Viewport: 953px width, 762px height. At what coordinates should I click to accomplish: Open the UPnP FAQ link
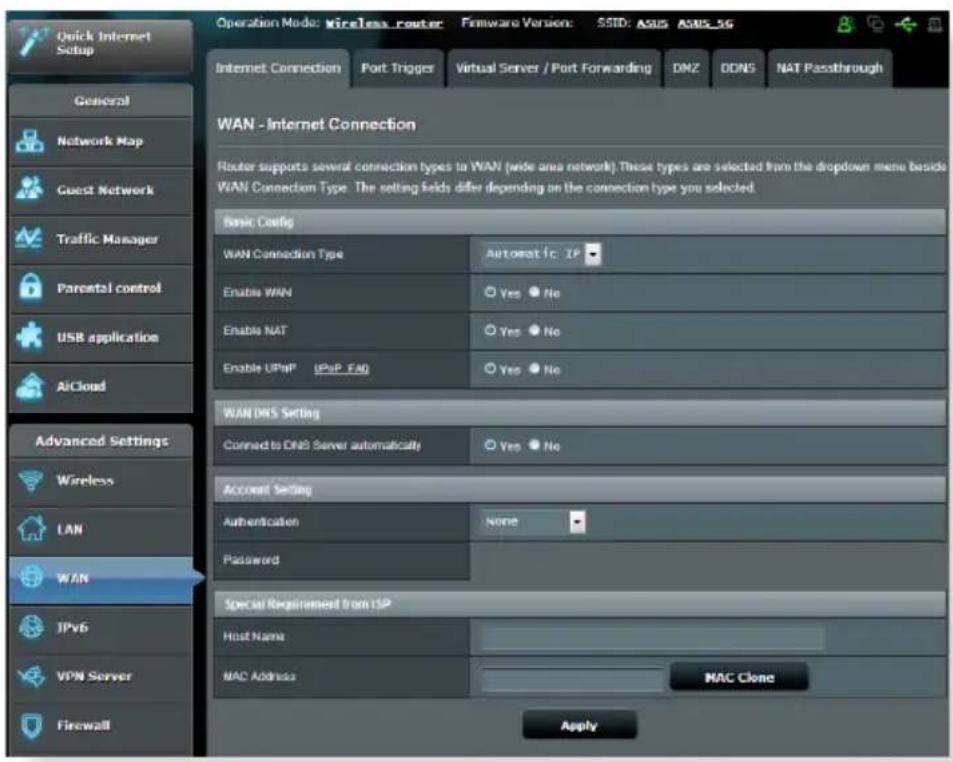[341, 369]
